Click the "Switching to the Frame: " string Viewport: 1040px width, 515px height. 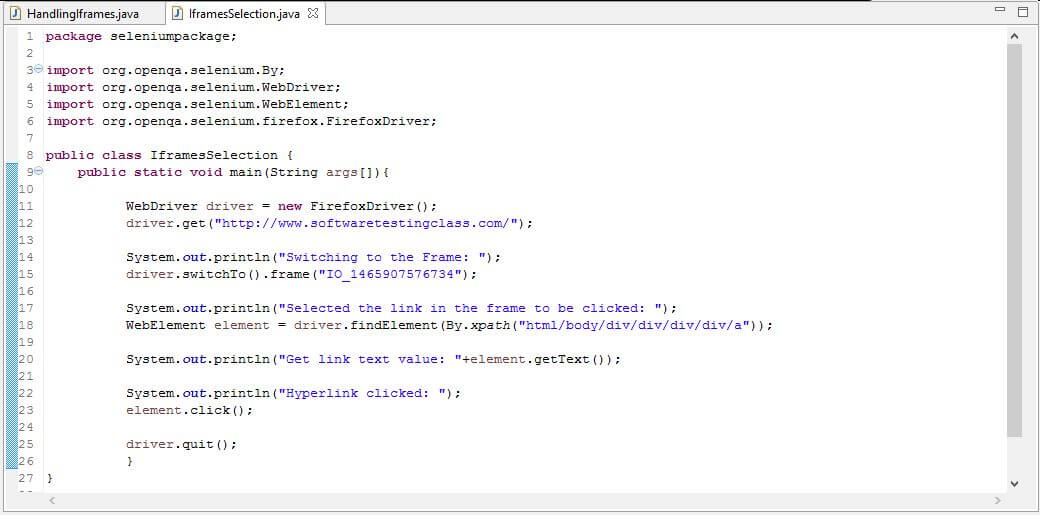click(381, 258)
